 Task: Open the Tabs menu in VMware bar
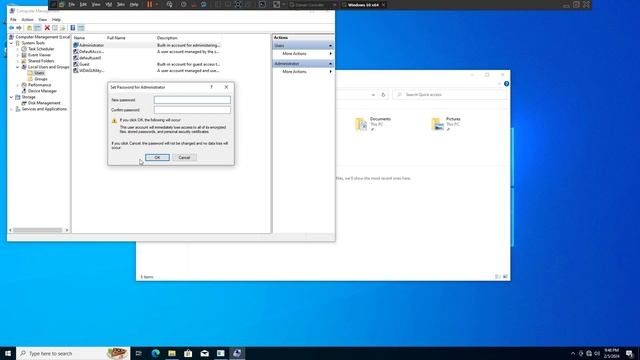pos(121,4)
